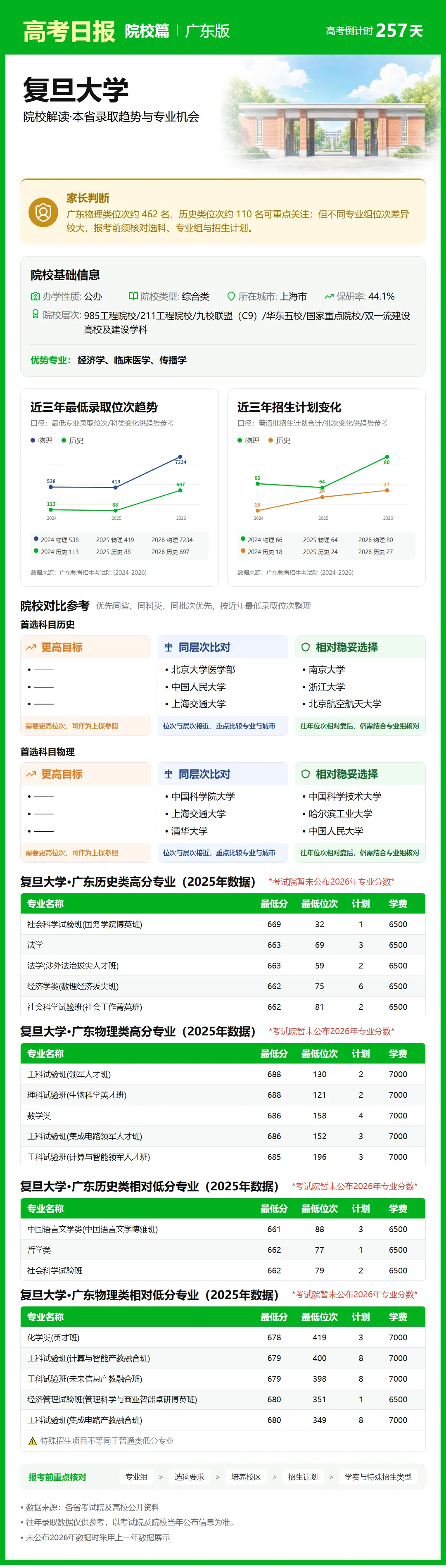The height and width of the screenshot is (1568, 446).
Task: Click the 更高目标 trend icon under 首选科目物理
Action: click(31, 774)
